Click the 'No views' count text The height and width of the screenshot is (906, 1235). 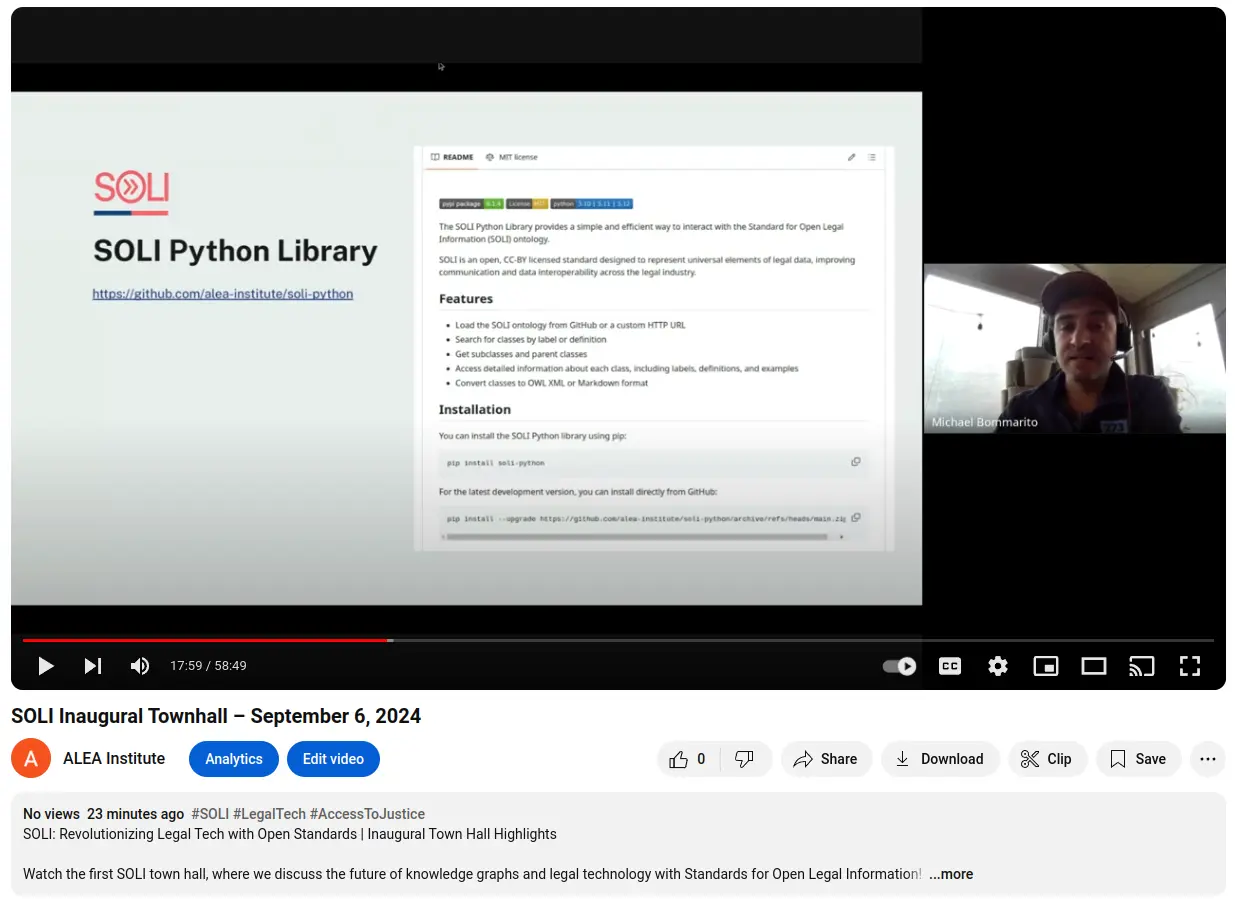click(x=51, y=814)
